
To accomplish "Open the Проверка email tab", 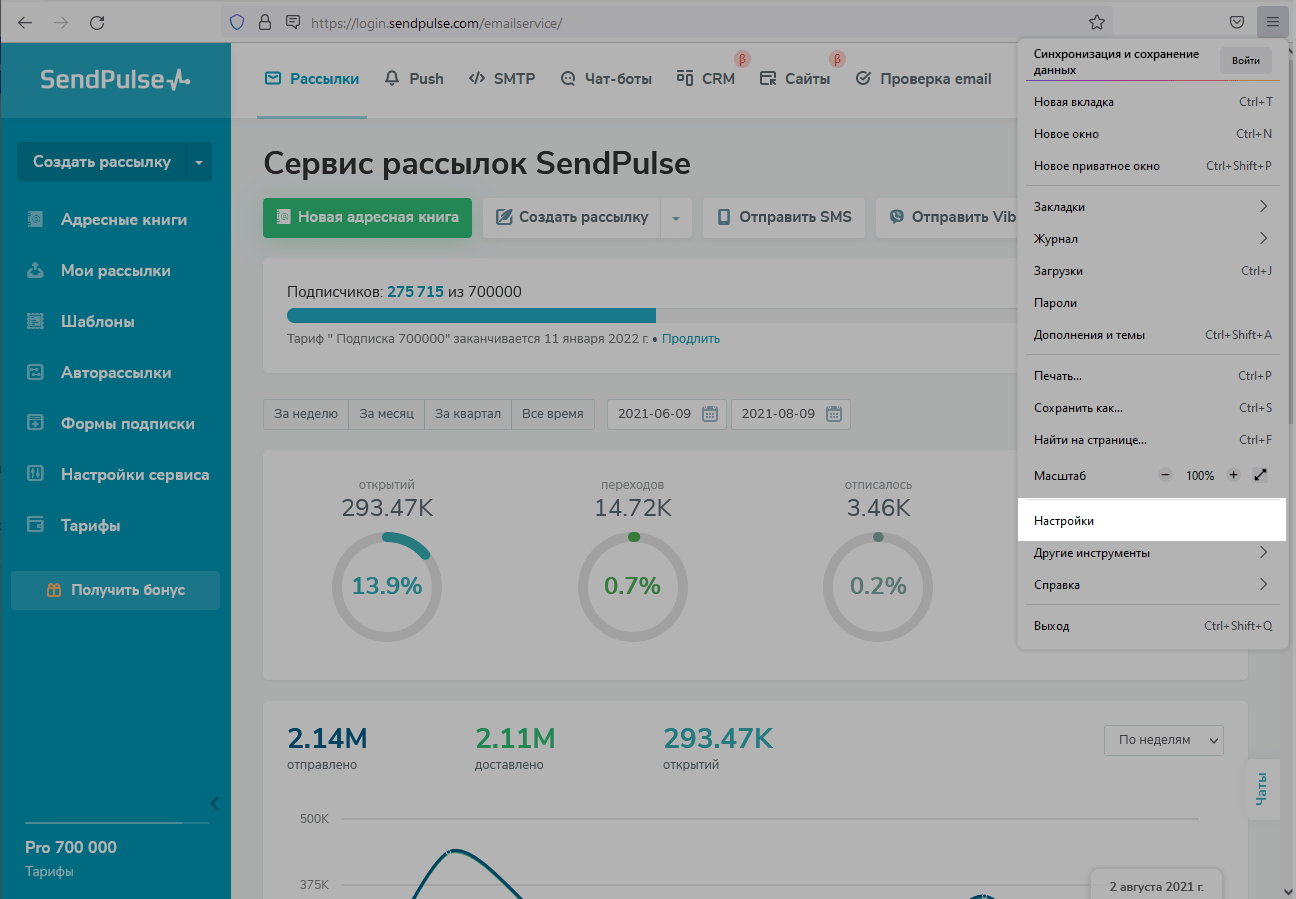I will click(924, 78).
